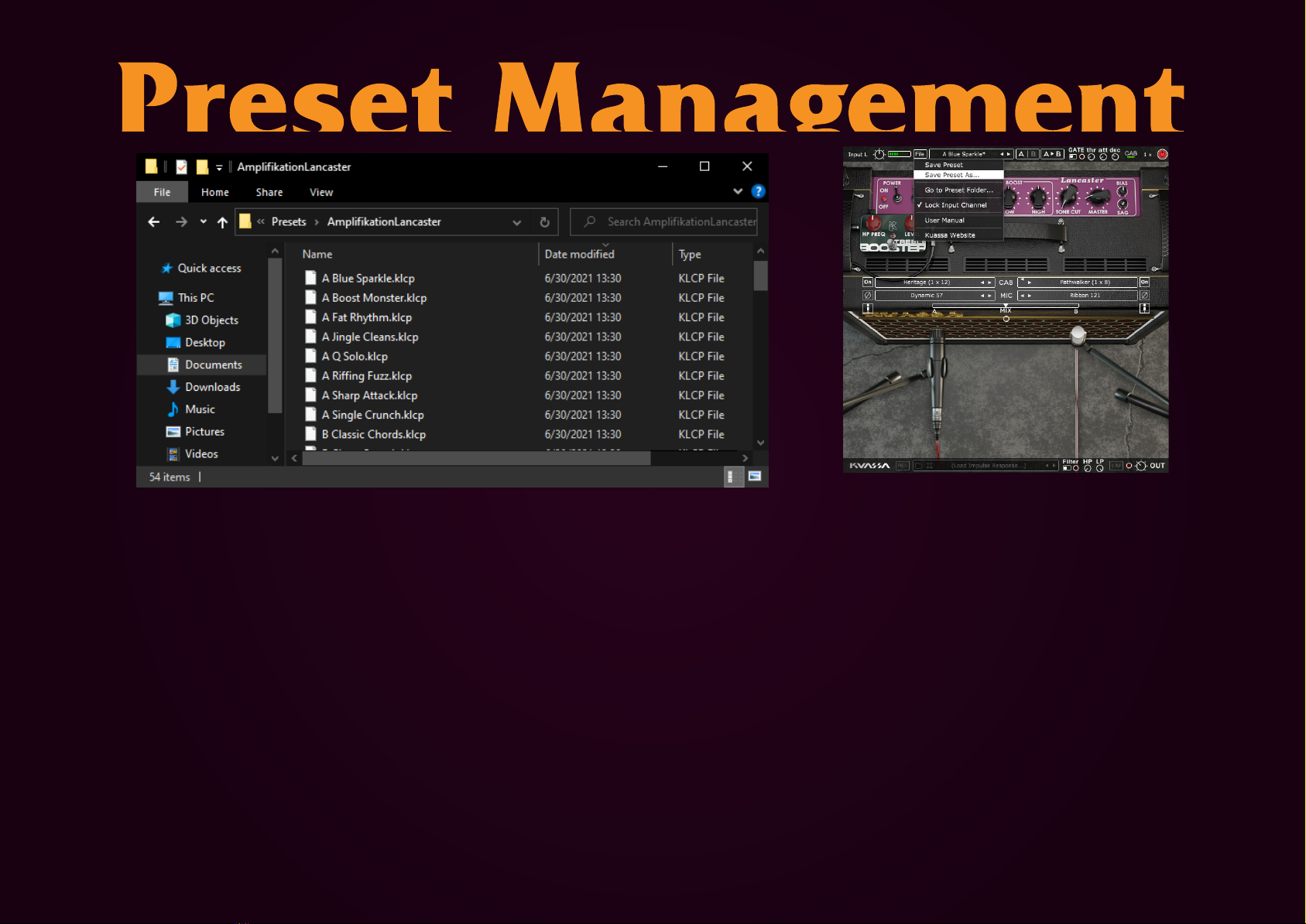Select A Boost Monster.klcp file
The height and width of the screenshot is (924, 1306).
[374, 298]
